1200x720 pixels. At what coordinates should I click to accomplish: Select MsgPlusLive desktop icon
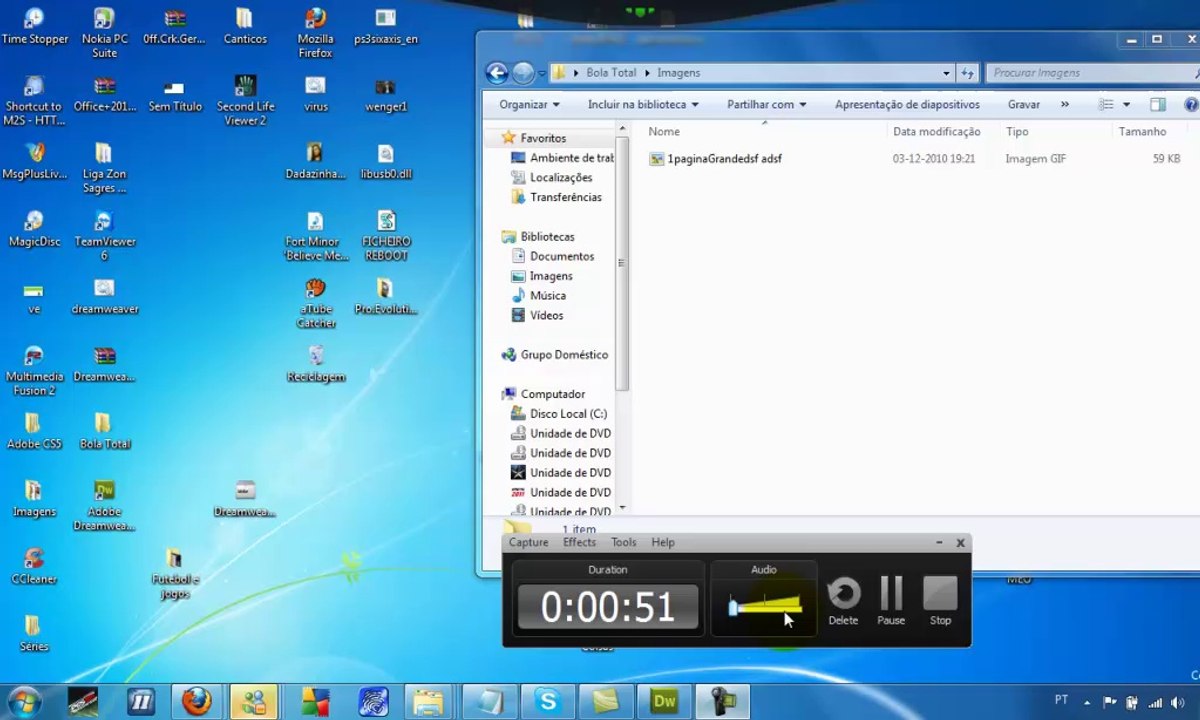[34, 161]
